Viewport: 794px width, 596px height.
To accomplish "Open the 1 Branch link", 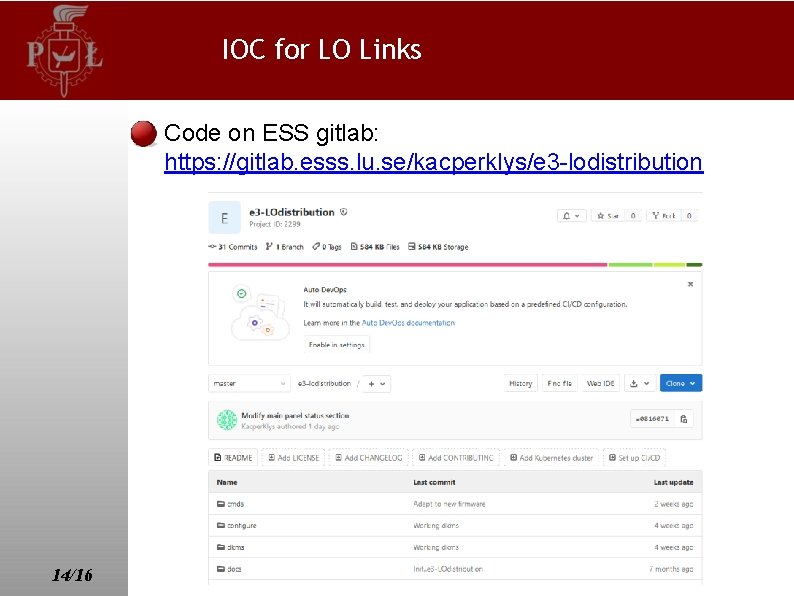I will pos(285,247).
